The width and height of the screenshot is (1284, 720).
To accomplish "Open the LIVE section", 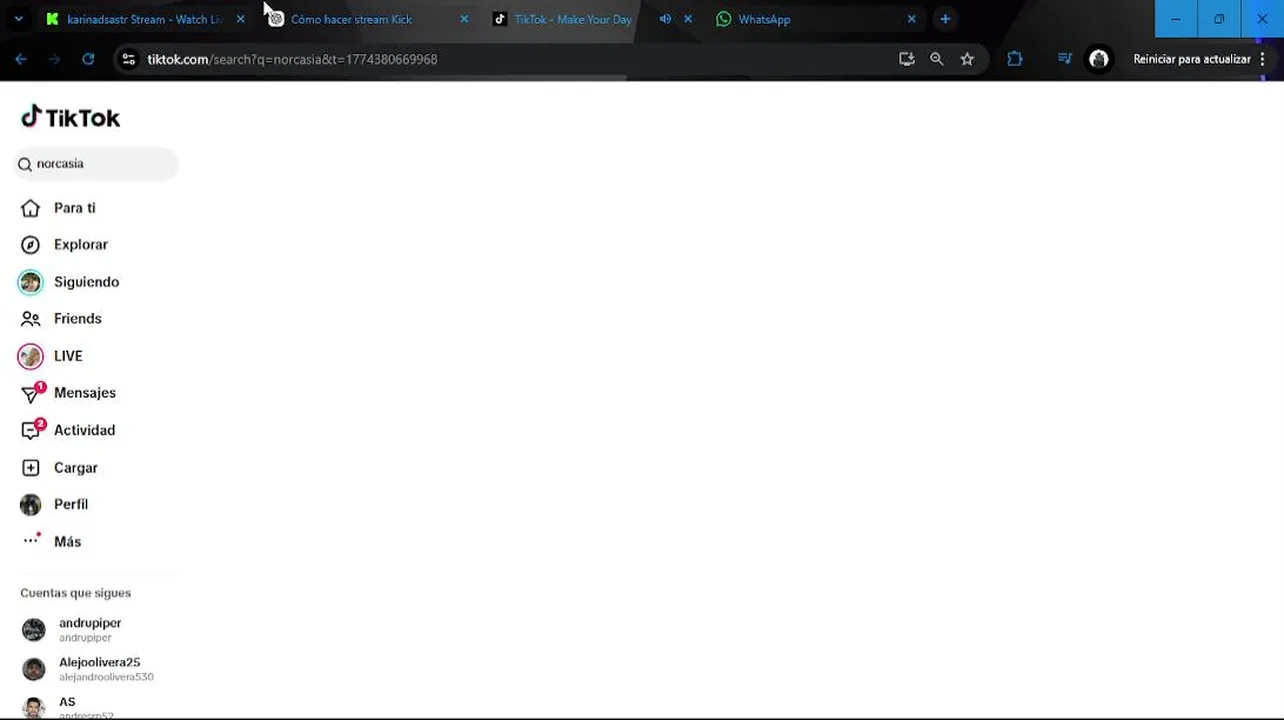I will 68,356.
